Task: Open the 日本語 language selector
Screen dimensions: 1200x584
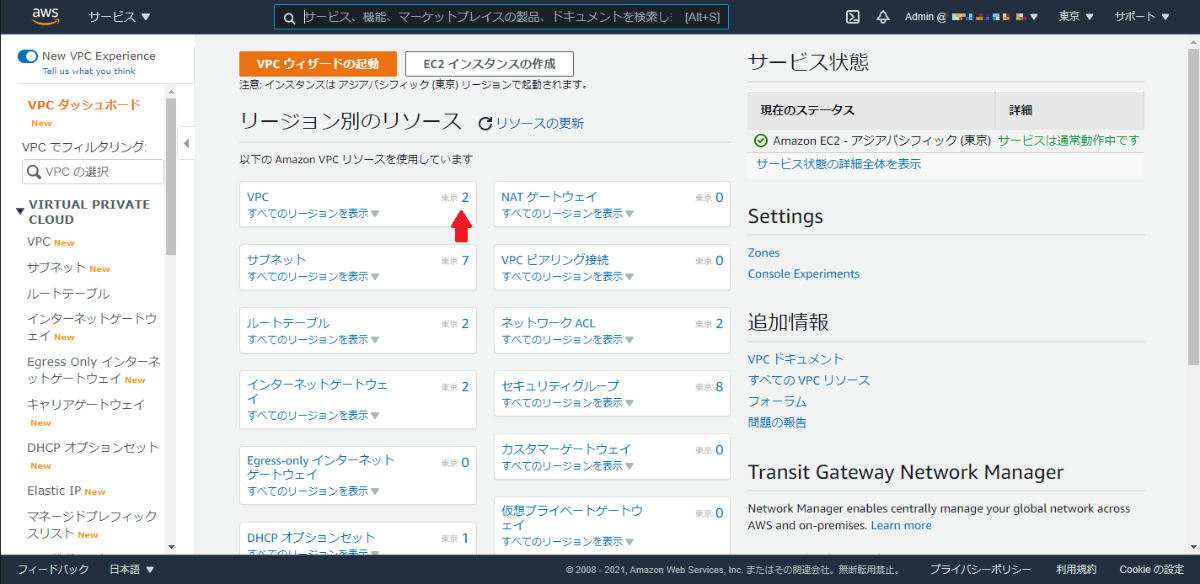Action: click(x=132, y=569)
